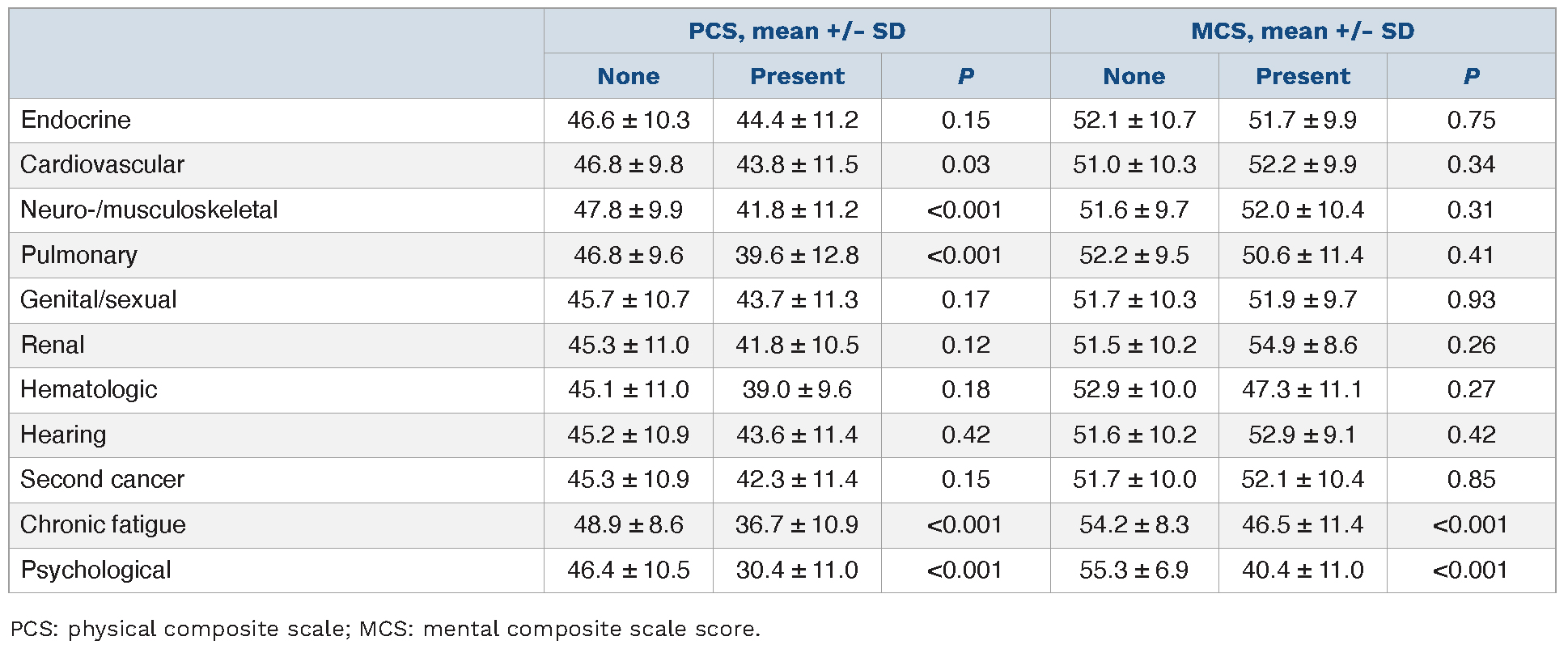Click the PCS/MCS abbreviation footnote text
The width and height of the screenshot is (1568, 649).
pyautogui.click(x=385, y=630)
